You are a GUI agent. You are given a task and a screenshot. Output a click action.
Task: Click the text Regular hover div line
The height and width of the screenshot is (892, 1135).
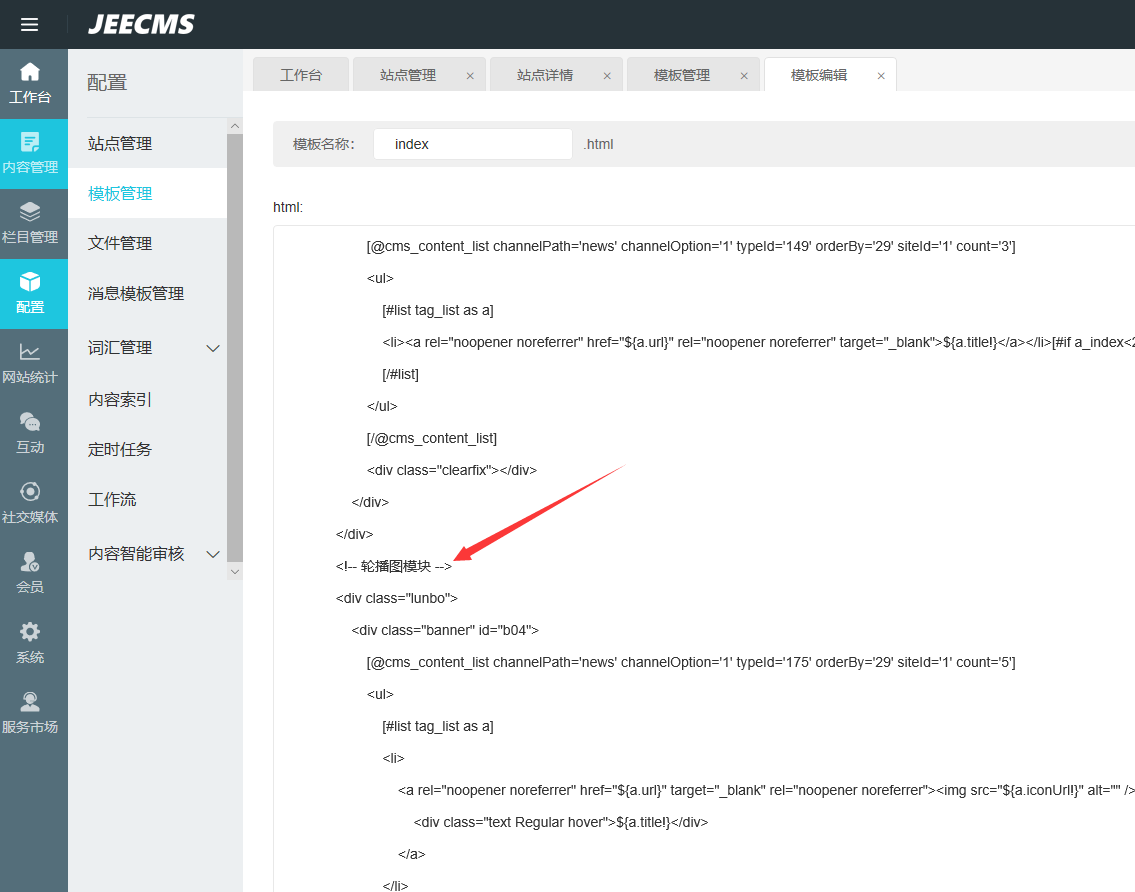click(561, 822)
